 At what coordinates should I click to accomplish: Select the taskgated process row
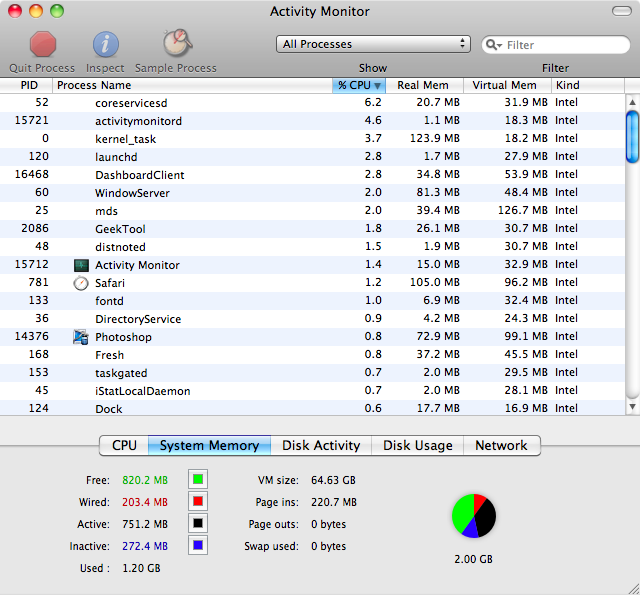312,373
